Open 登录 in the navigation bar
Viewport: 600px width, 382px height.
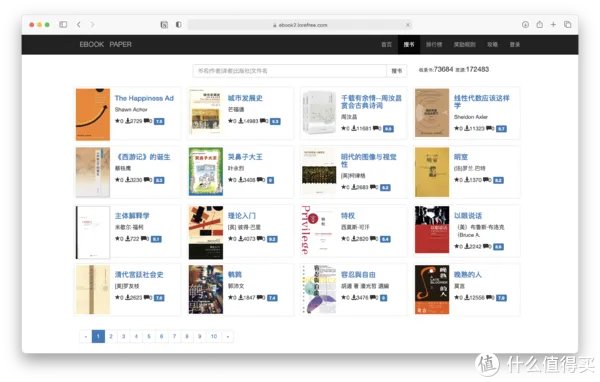pos(515,44)
